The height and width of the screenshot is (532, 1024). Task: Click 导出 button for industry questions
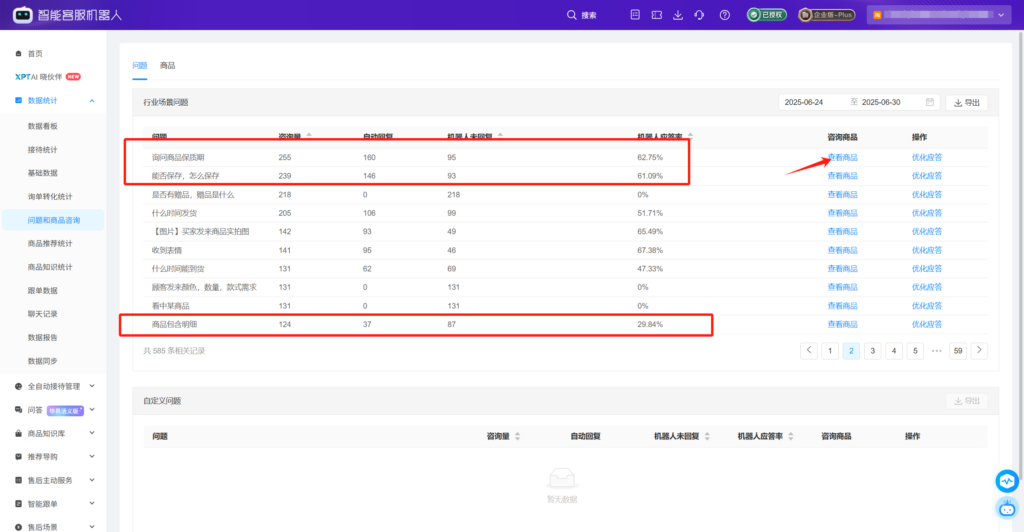point(966,102)
